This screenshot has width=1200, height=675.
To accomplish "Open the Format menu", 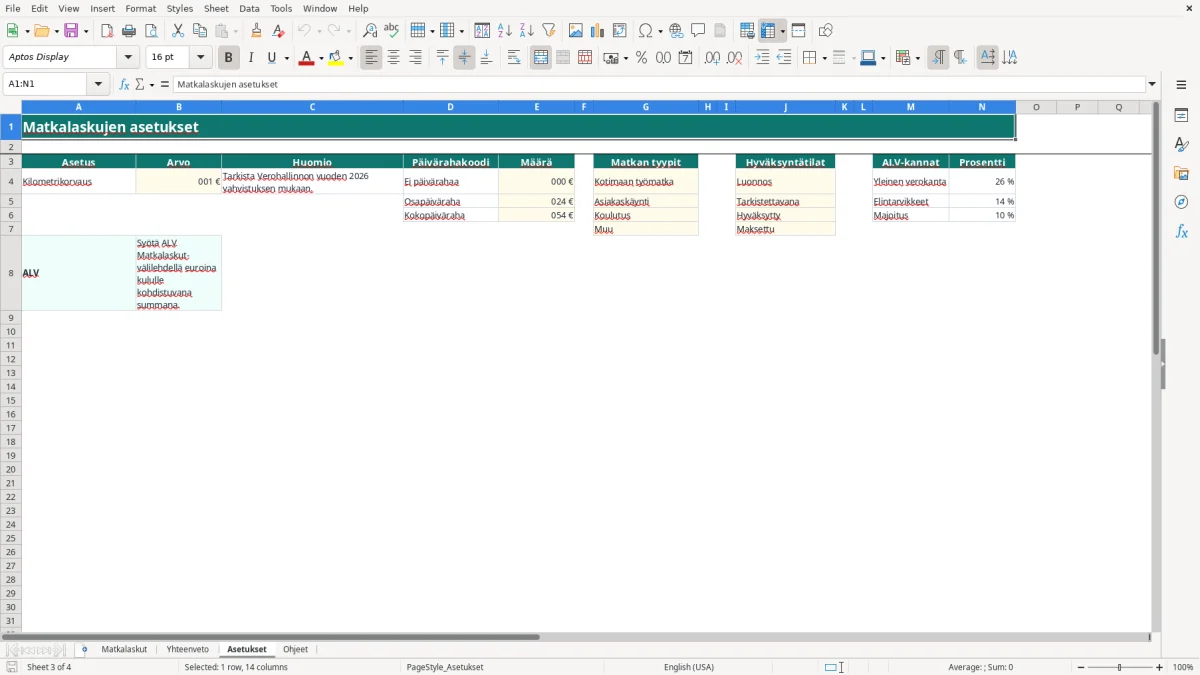I will 140,8.
